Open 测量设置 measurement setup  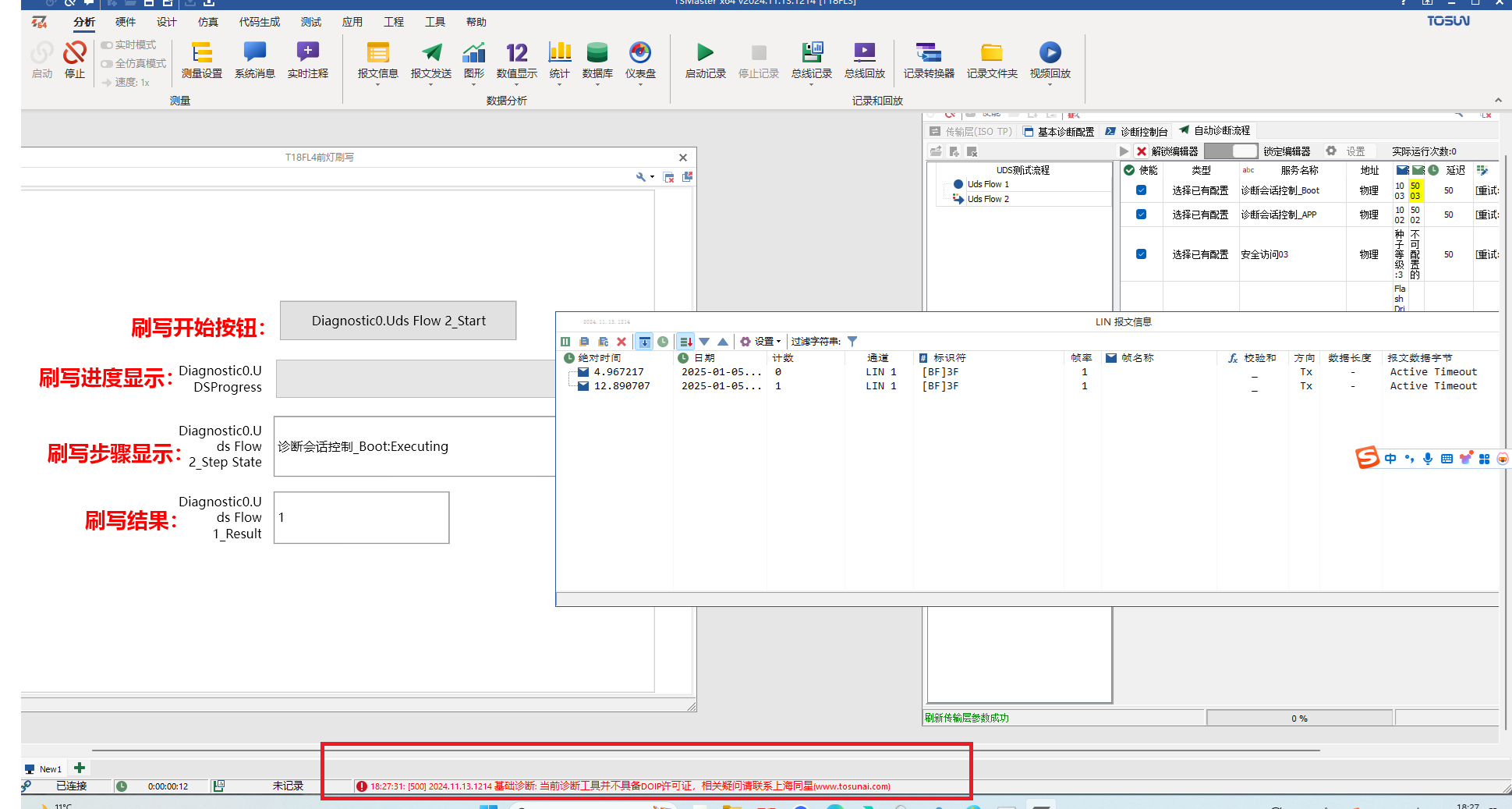point(202,59)
